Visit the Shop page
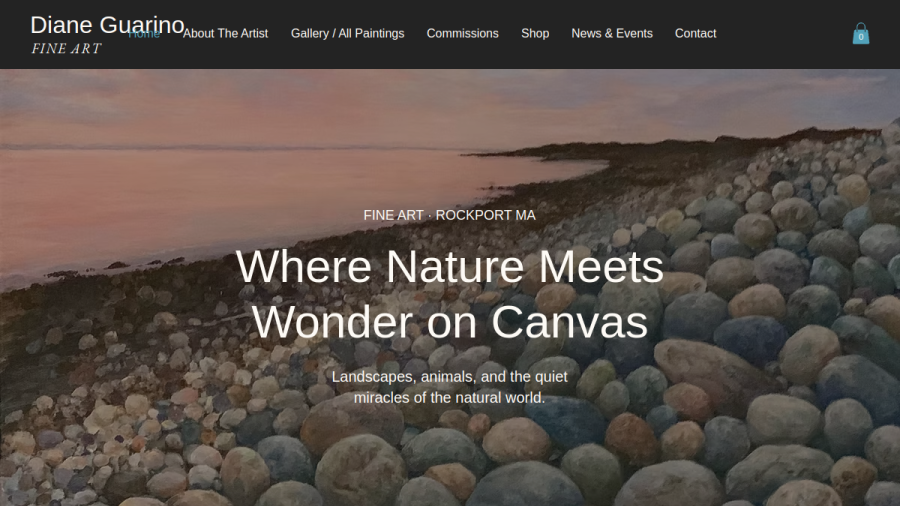 [x=535, y=34]
